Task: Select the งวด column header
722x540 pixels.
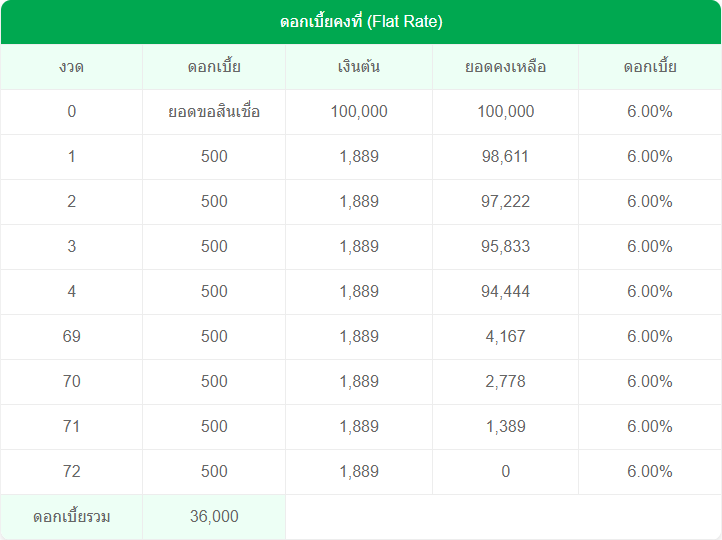Action: pyautogui.click(x=71, y=67)
